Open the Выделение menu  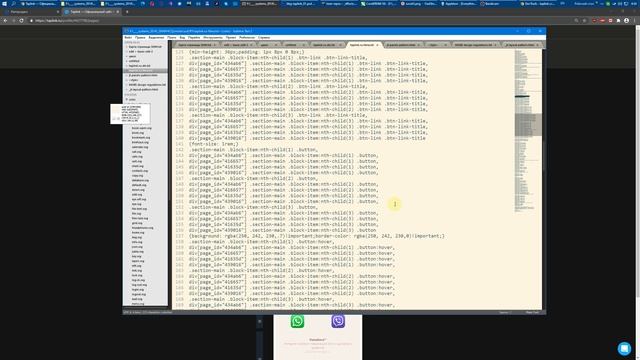click(x=156, y=38)
